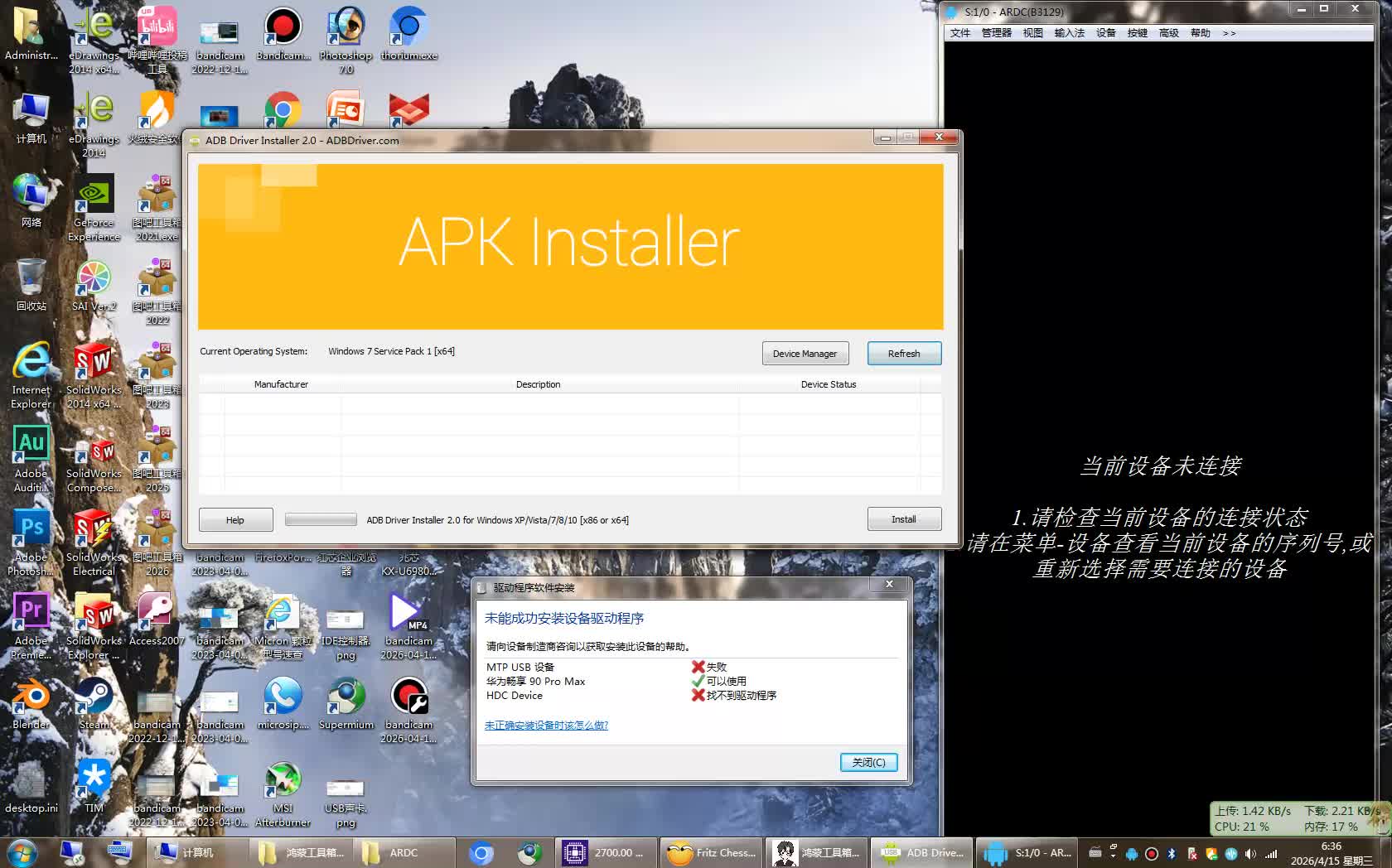Click the 关闭(C) button in driver dialog
Image resolution: width=1392 pixels, height=868 pixels.
pyautogui.click(x=868, y=762)
